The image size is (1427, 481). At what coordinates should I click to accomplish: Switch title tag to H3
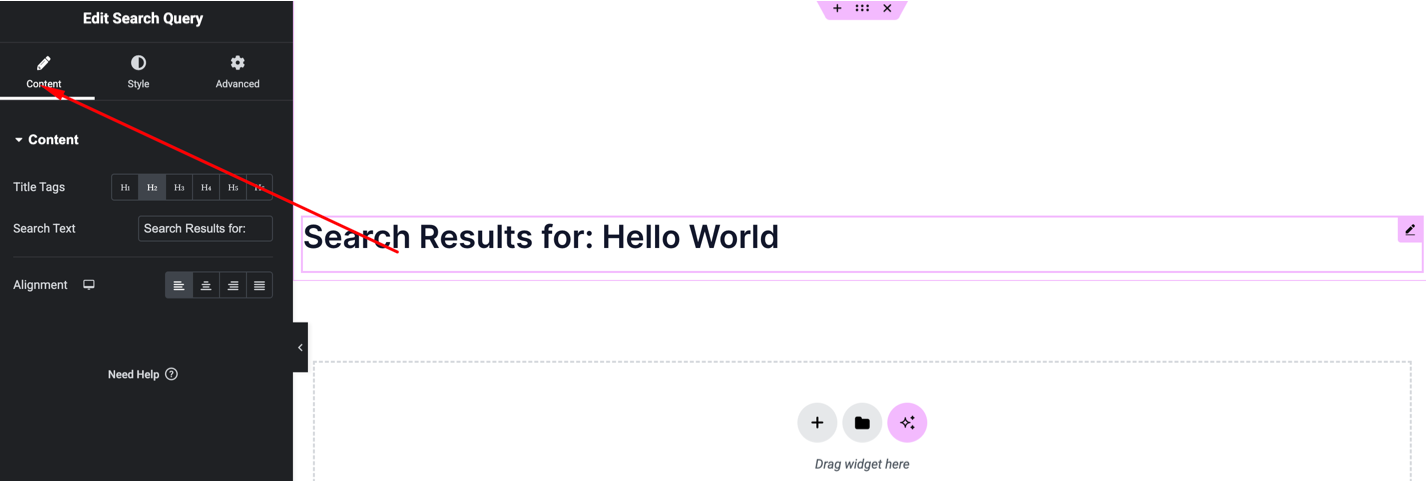pos(179,187)
